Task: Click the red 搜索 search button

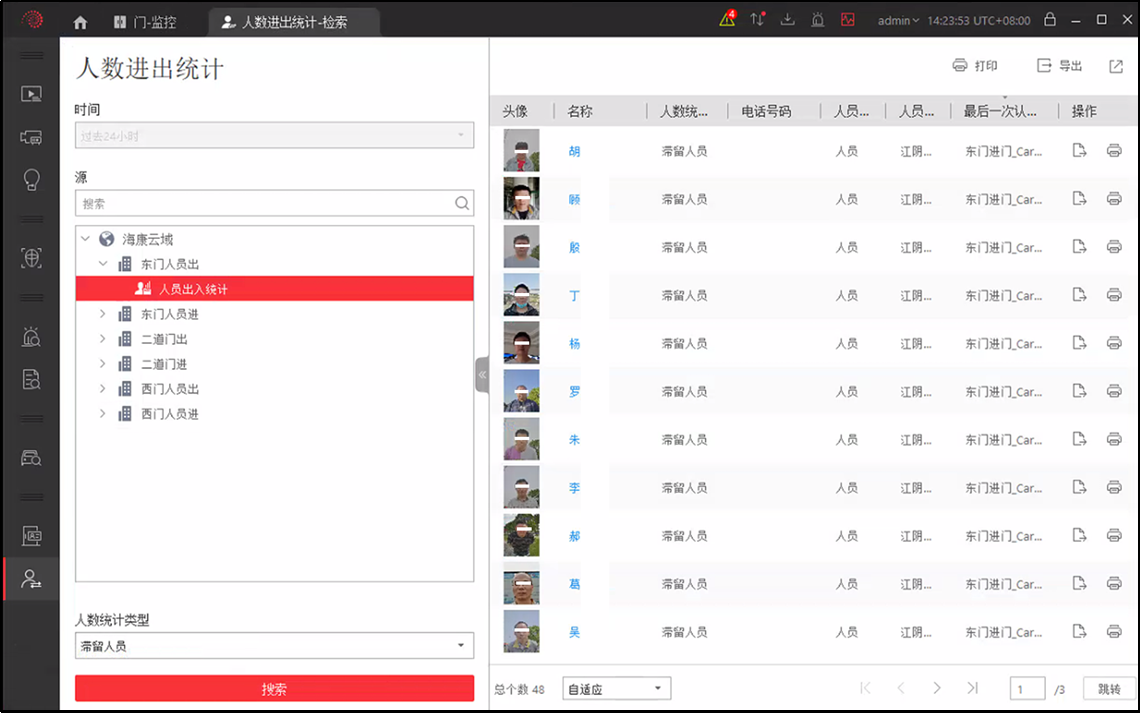Action: (x=273, y=688)
